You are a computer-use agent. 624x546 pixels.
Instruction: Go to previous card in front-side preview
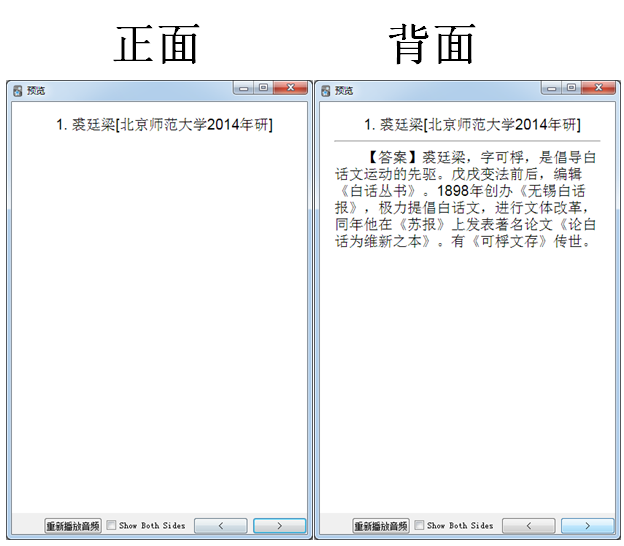tap(221, 526)
